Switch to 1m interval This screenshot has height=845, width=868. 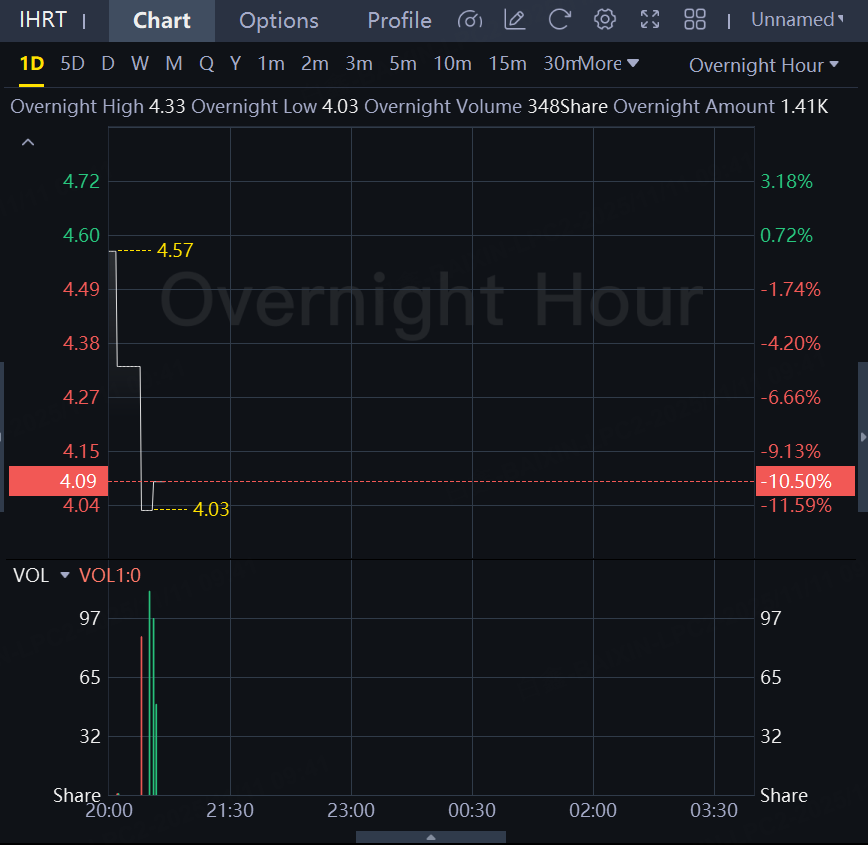point(271,64)
